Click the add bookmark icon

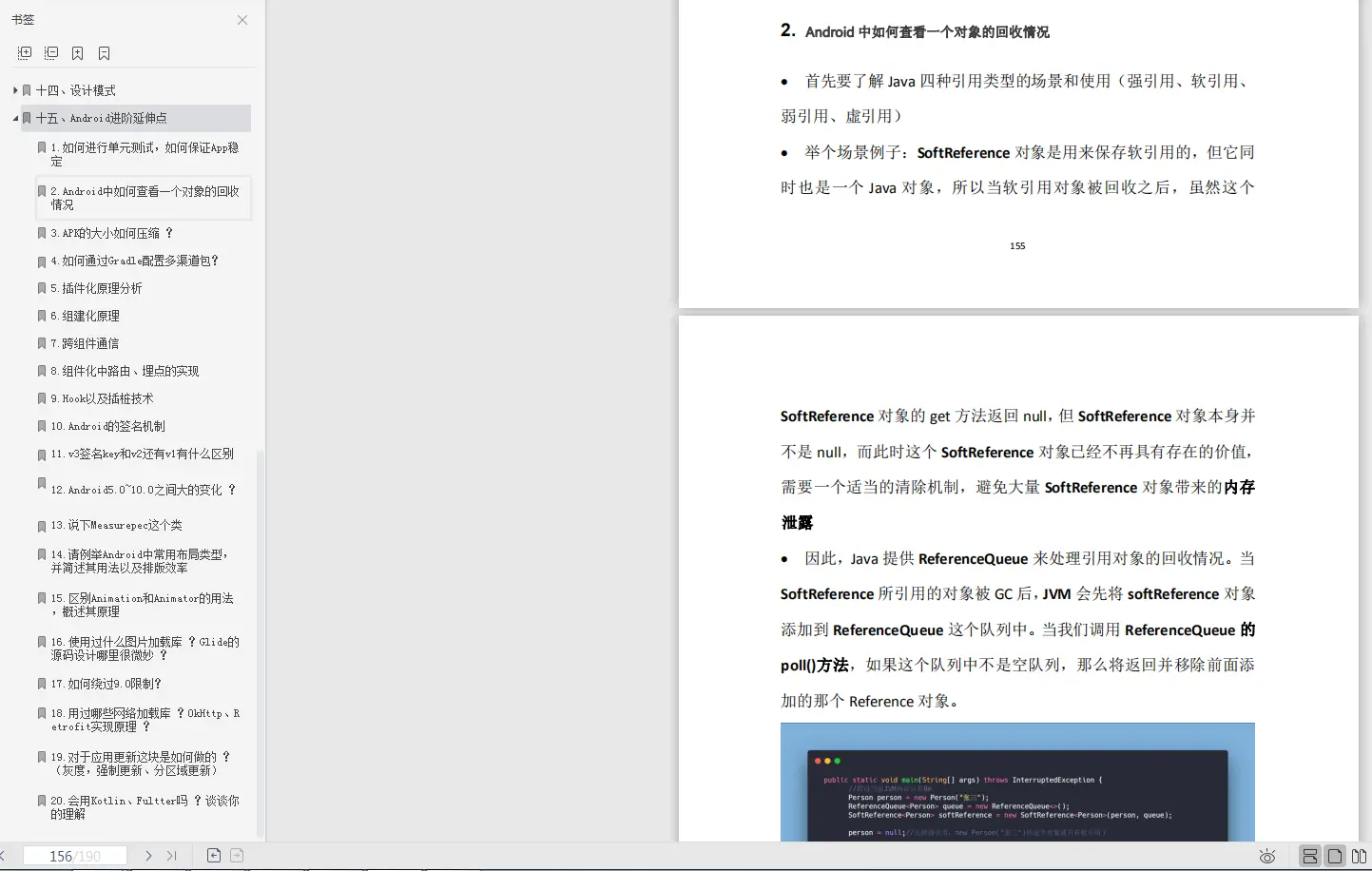click(x=78, y=53)
